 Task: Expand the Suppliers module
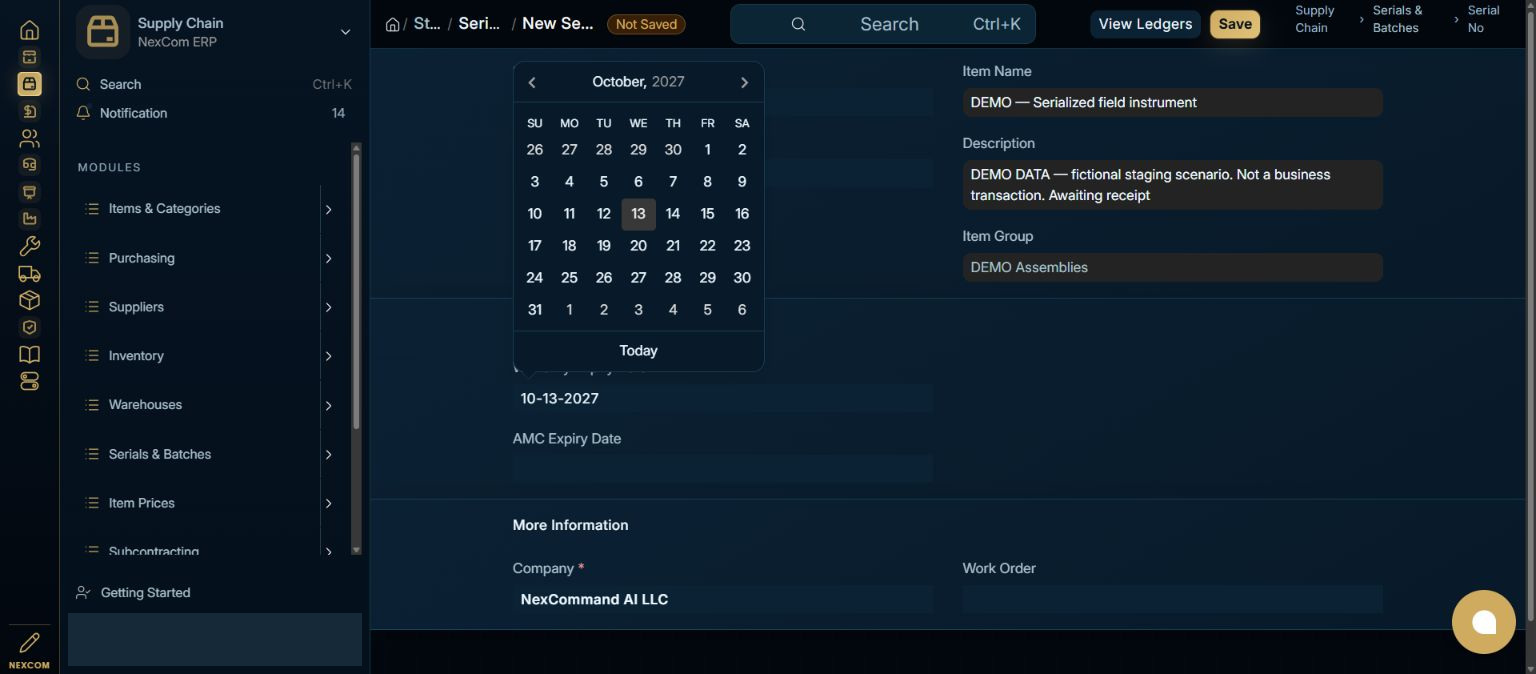pyautogui.click(x=328, y=307)
